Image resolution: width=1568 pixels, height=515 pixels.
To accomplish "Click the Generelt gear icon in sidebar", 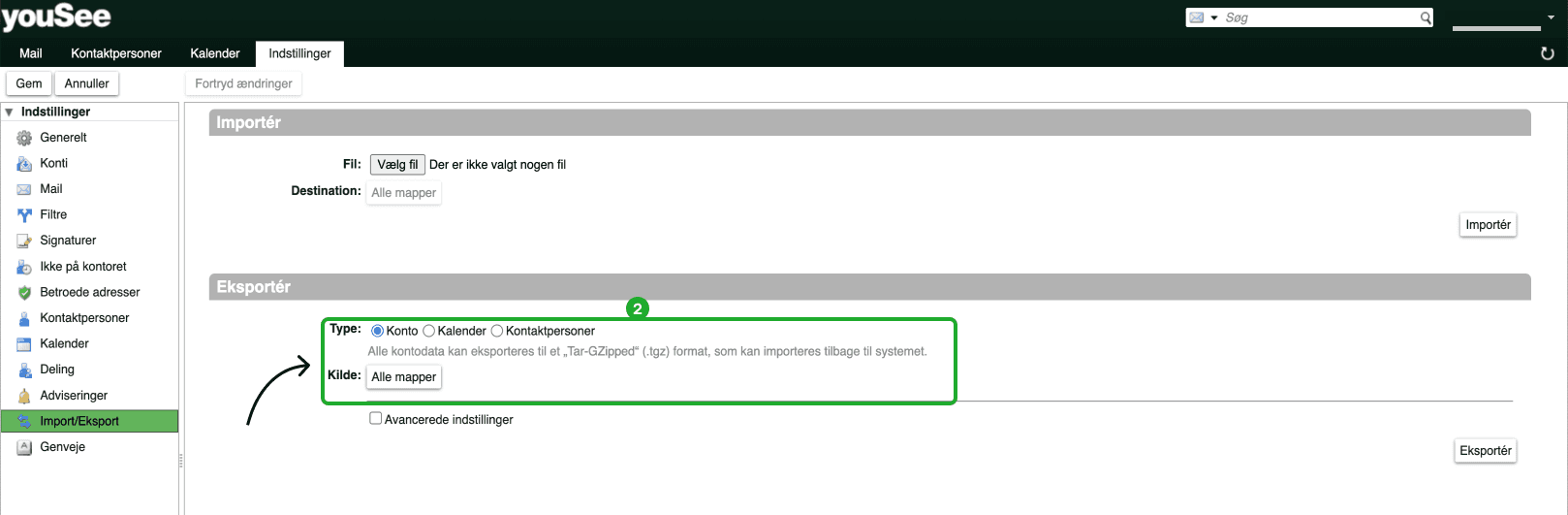I will pyautogui.click(x=24, y=138).
